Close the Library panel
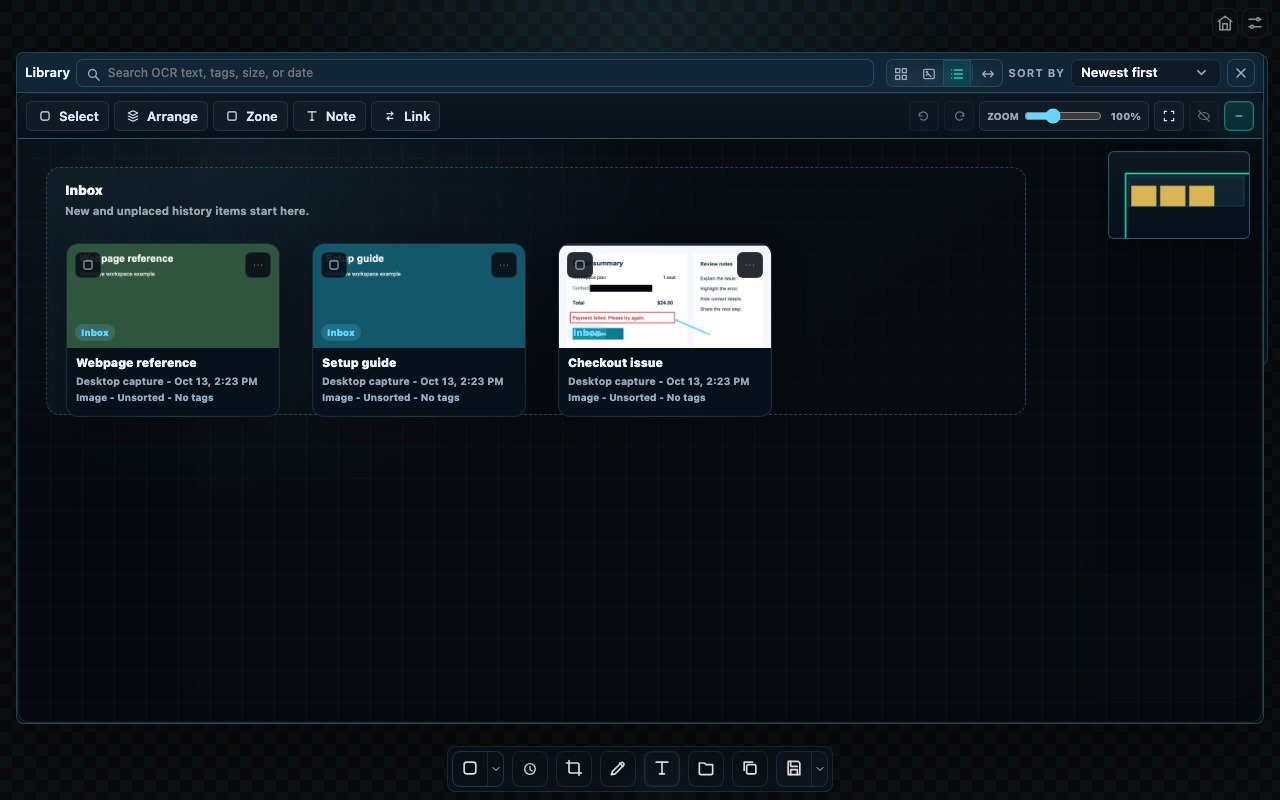The width and height of the screenshot is (1280, 800). click(1241, 73)
